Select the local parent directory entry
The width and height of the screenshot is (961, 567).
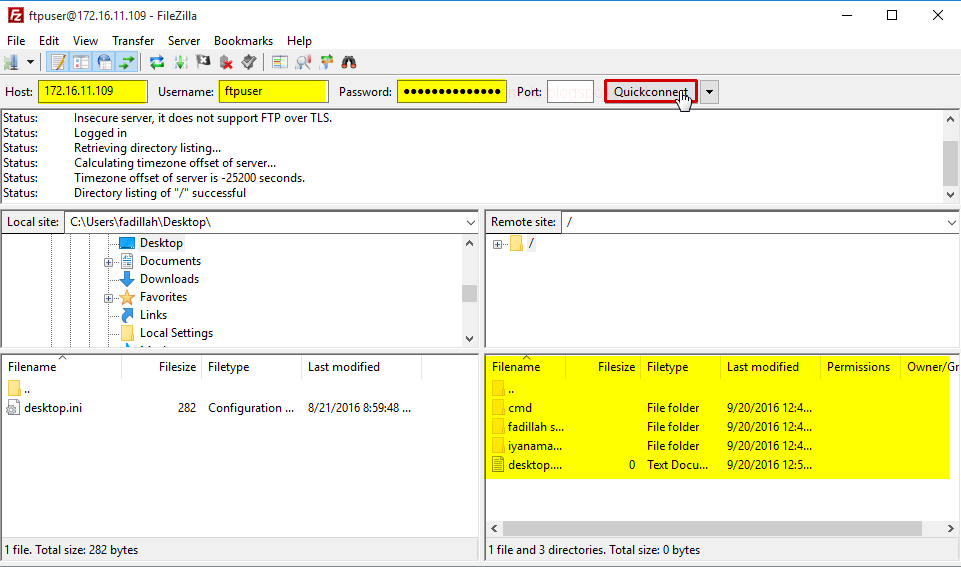pos(19,389)
